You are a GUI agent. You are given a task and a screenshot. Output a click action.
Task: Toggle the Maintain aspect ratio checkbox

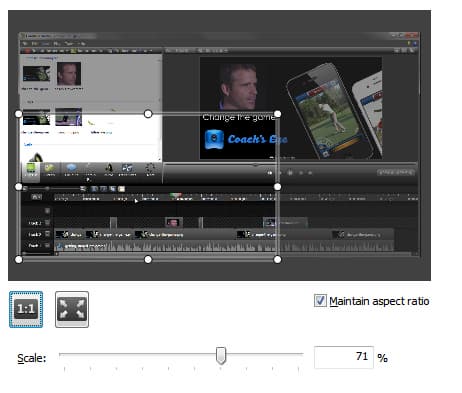coord(320,301)
